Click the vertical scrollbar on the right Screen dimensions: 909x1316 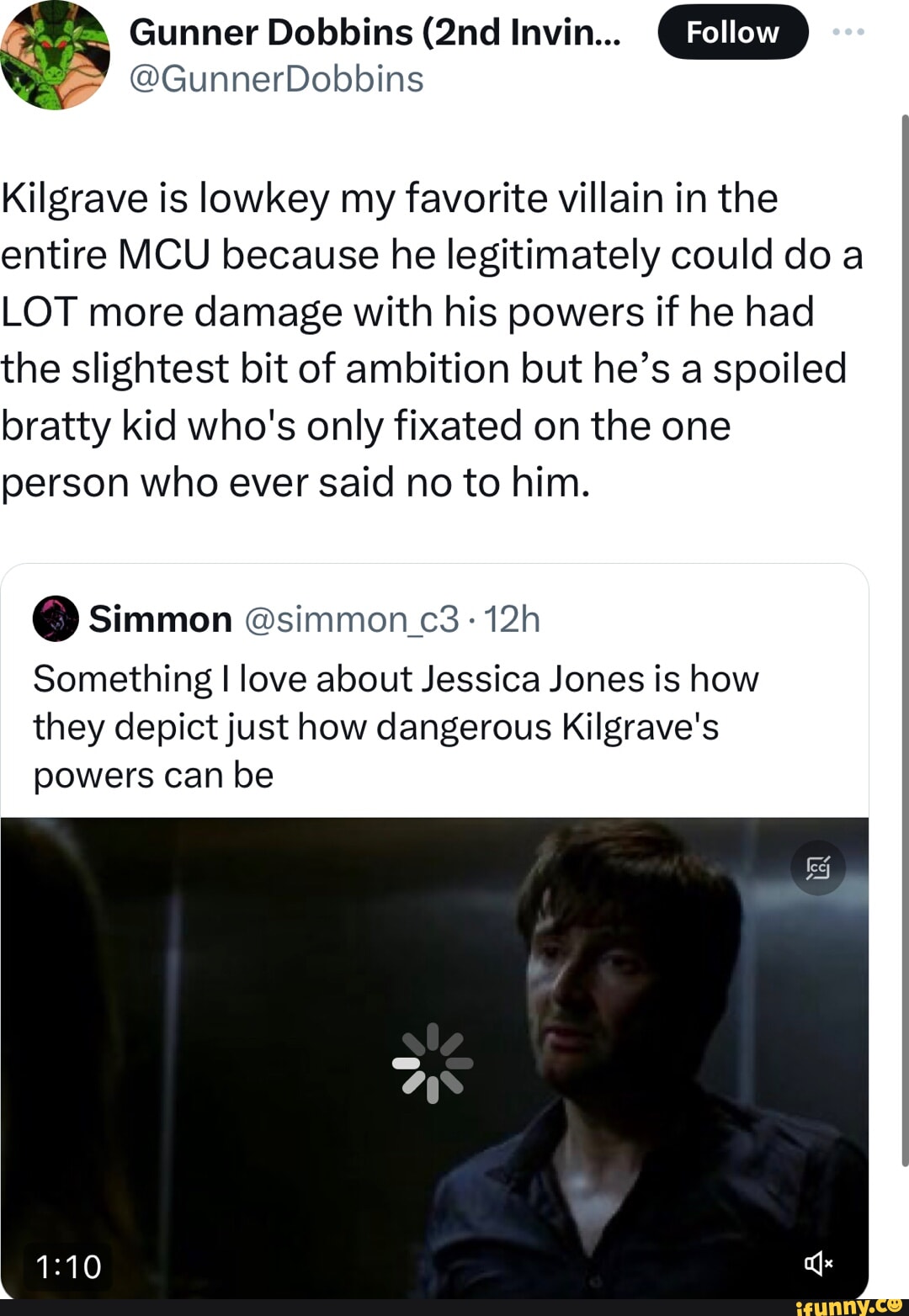point(905,639)
